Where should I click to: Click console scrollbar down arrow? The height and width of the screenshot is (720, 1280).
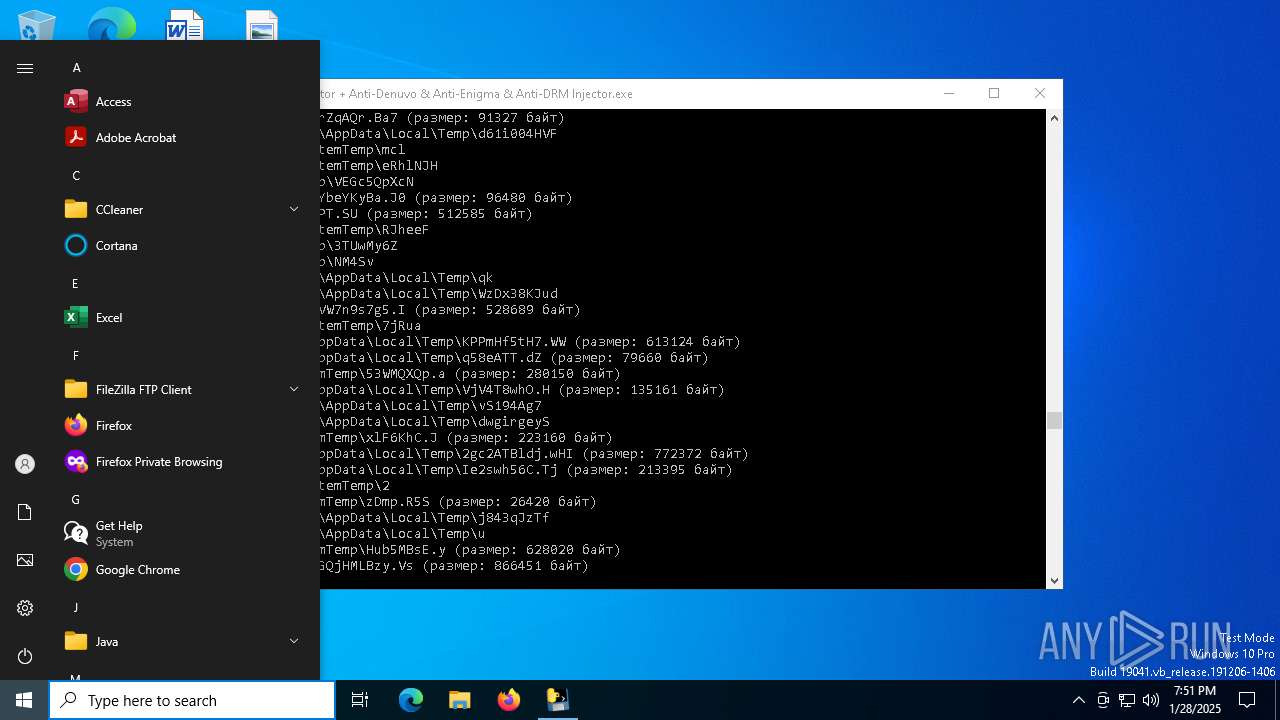[1054, 580]
